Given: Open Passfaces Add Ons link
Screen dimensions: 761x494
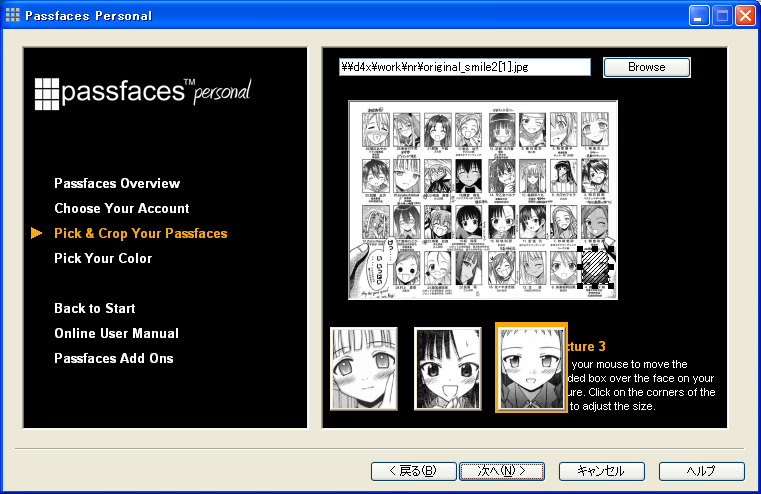Looking at the screenshot, I should (114, 358).
